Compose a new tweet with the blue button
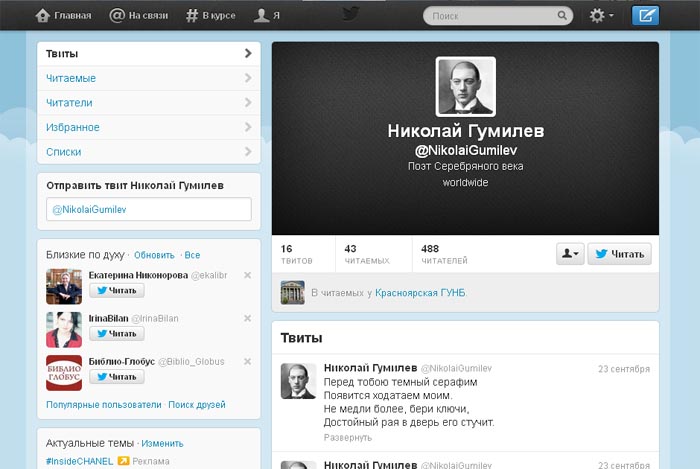 pos(645,16)
